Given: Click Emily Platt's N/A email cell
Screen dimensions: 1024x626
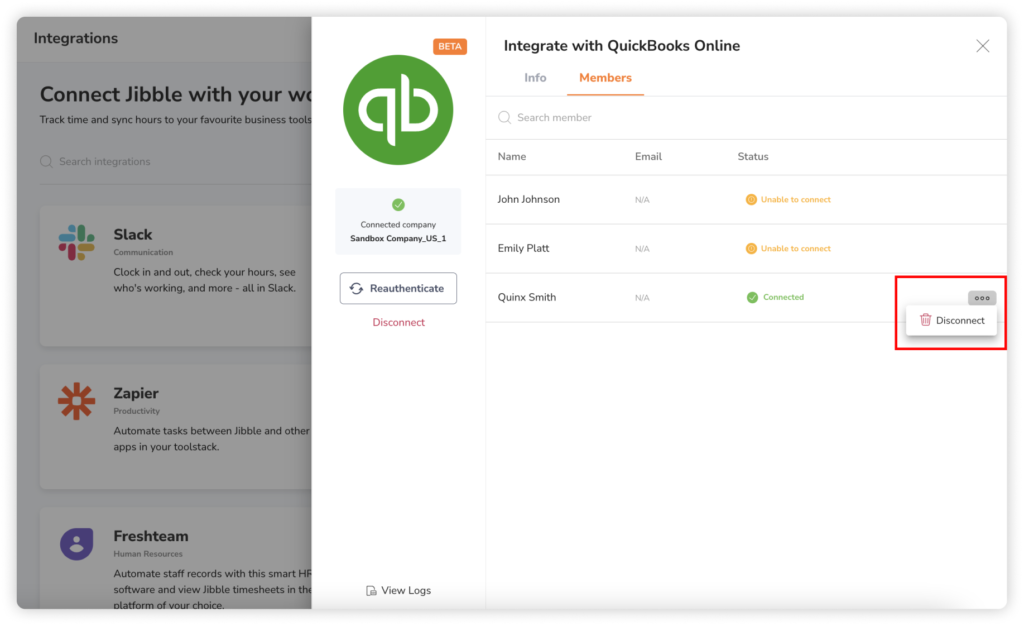Looking at the screenshot, I should point(642,249).
